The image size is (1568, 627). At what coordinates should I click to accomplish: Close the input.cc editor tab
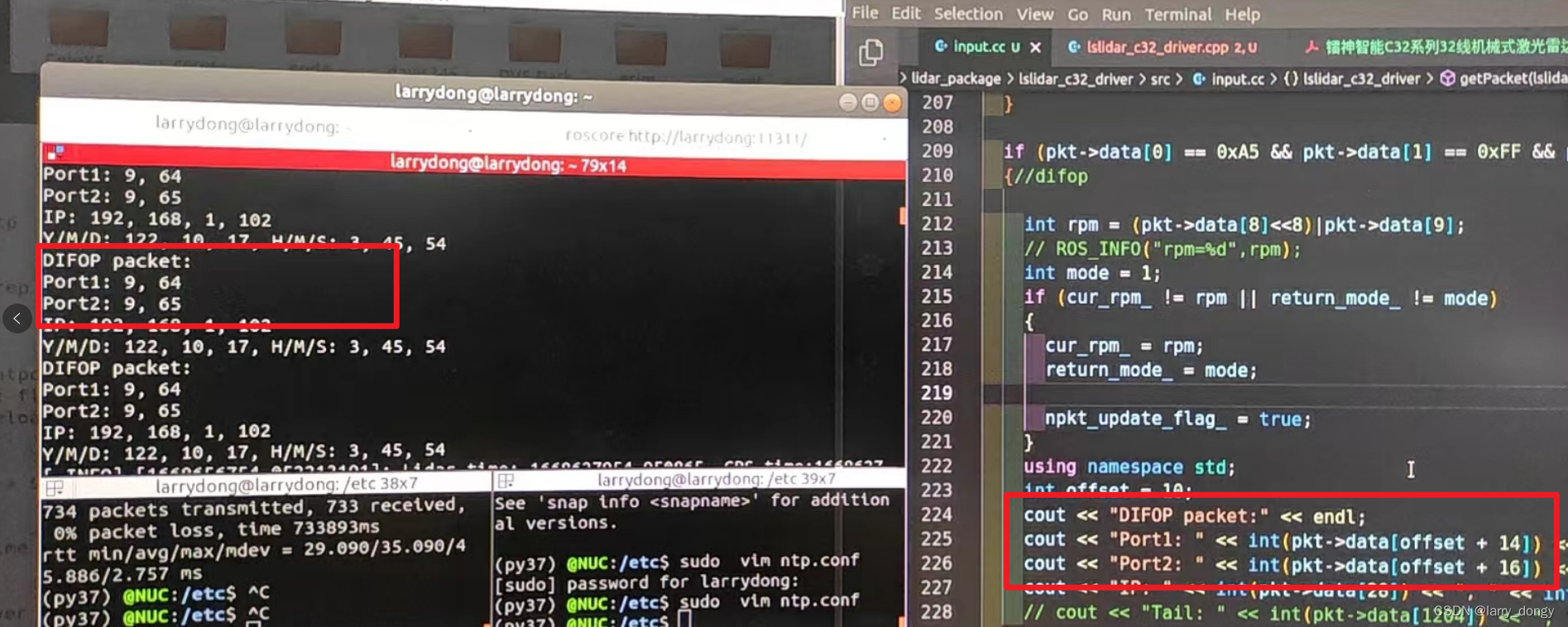click(x=1035, y=48)
